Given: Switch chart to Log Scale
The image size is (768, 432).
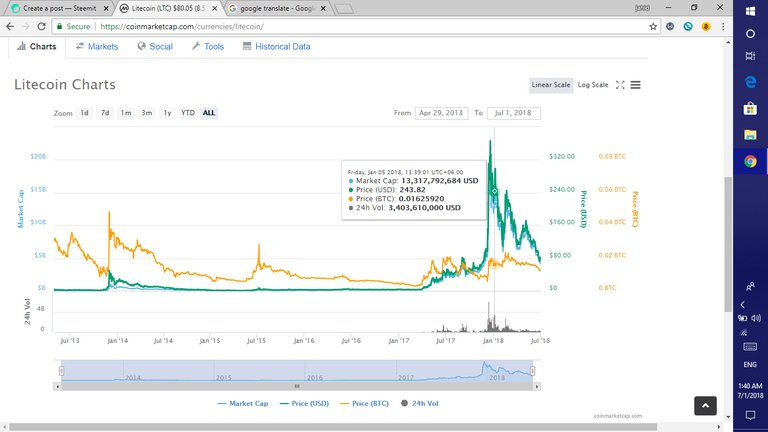Looking at the screenshot, I should tap(592, 85).
